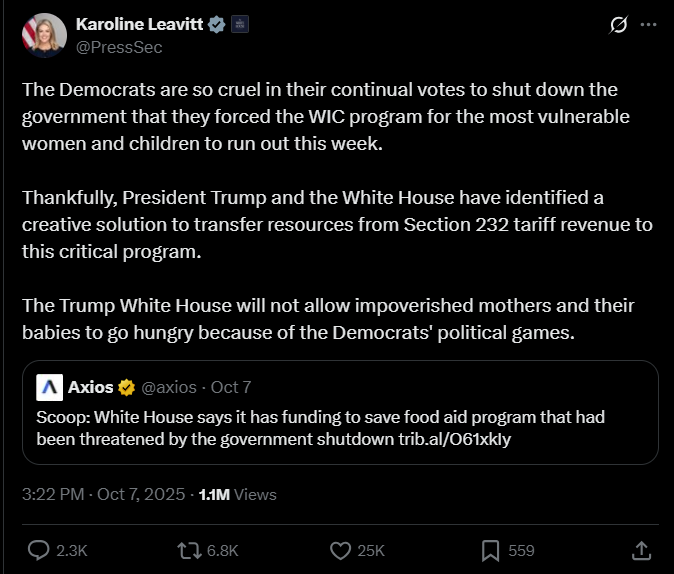Click the 1.1M Views count
The height and width of the screenshot is (574, 674).
coord(237,494)
